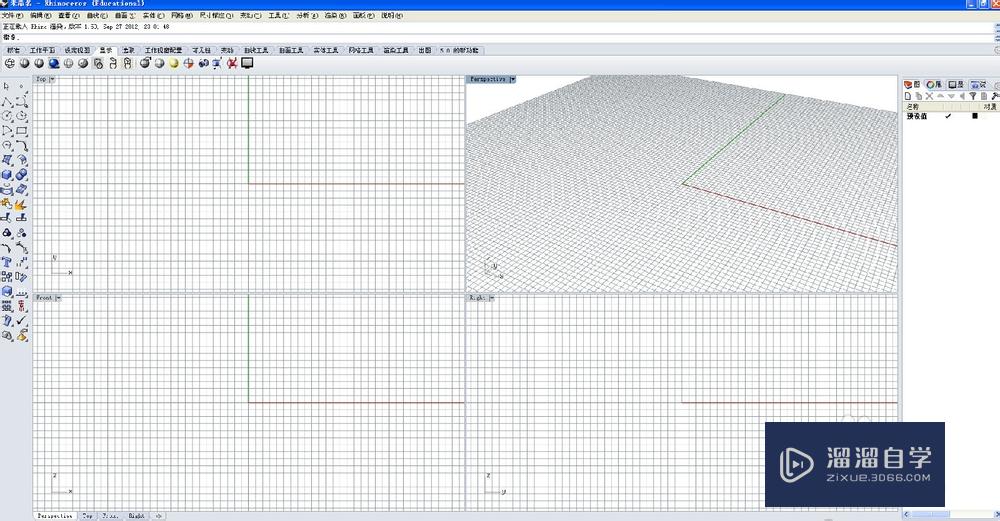Click the blue rendered display mode sphere
Viewport: 1000px width, 521px height.
(x=54, y=63)
